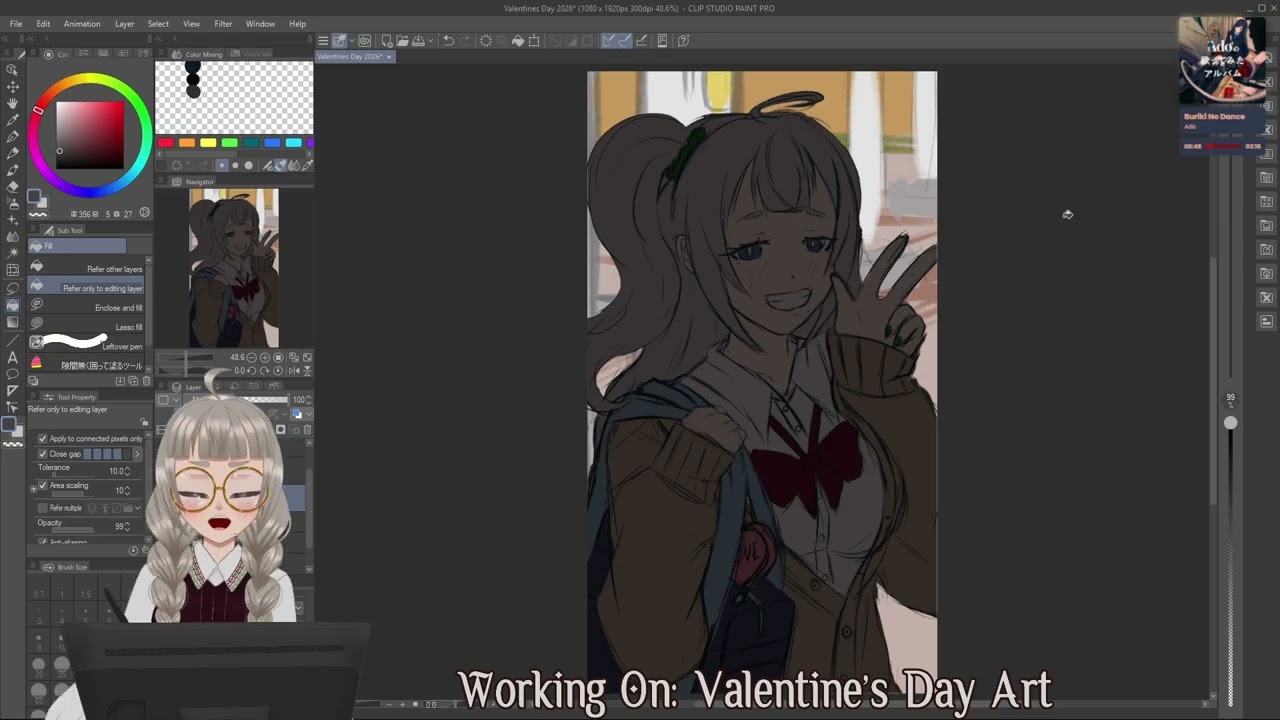Click the Clear (dotted circle) command bar icon

[486, 40]
